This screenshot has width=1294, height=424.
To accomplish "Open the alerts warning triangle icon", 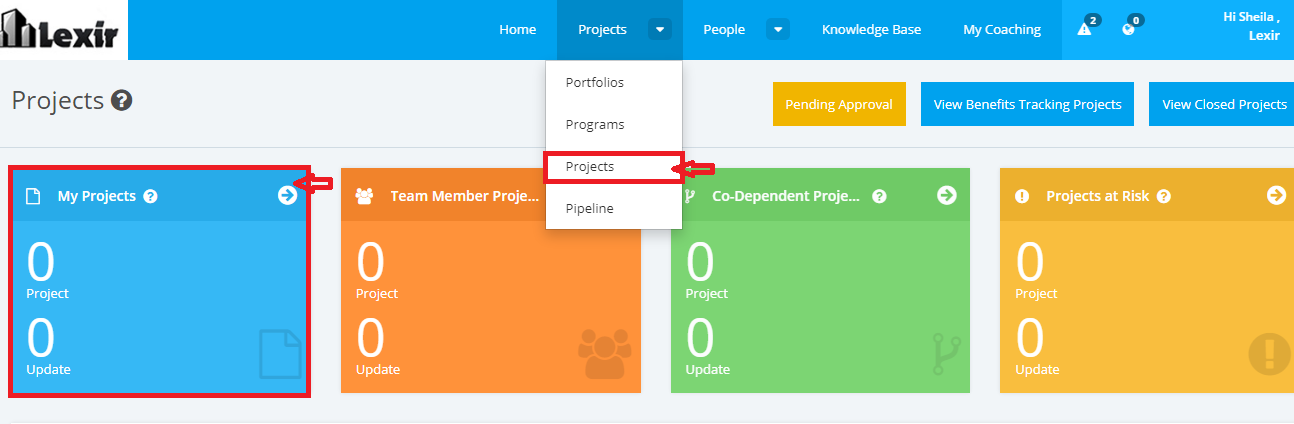I will [1084, 29].
